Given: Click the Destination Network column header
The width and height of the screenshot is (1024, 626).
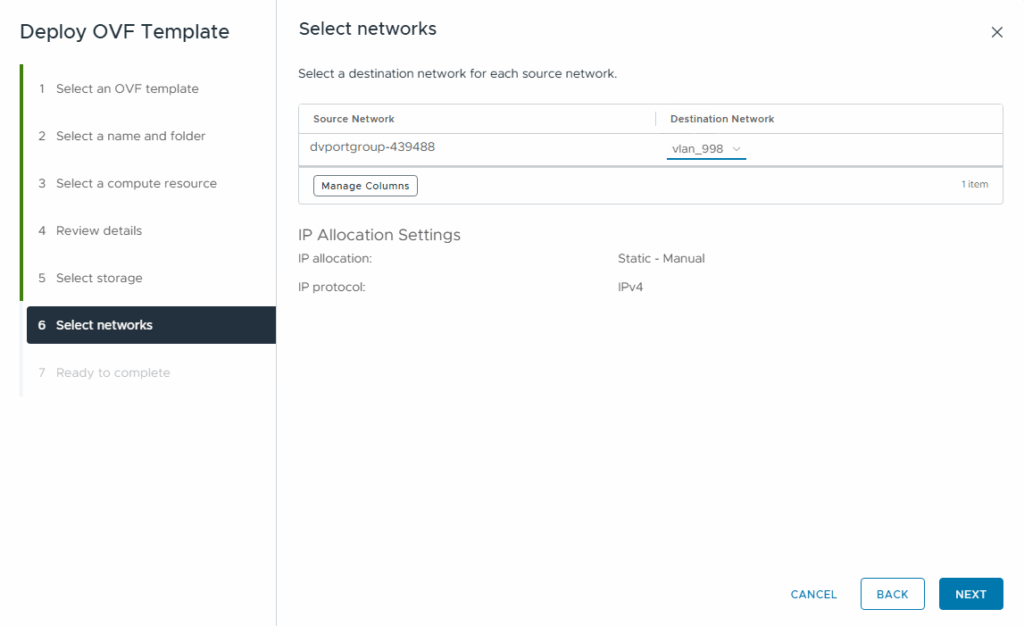Looking at the screenshot, I should pyautogui.click(x=722, y=119).
